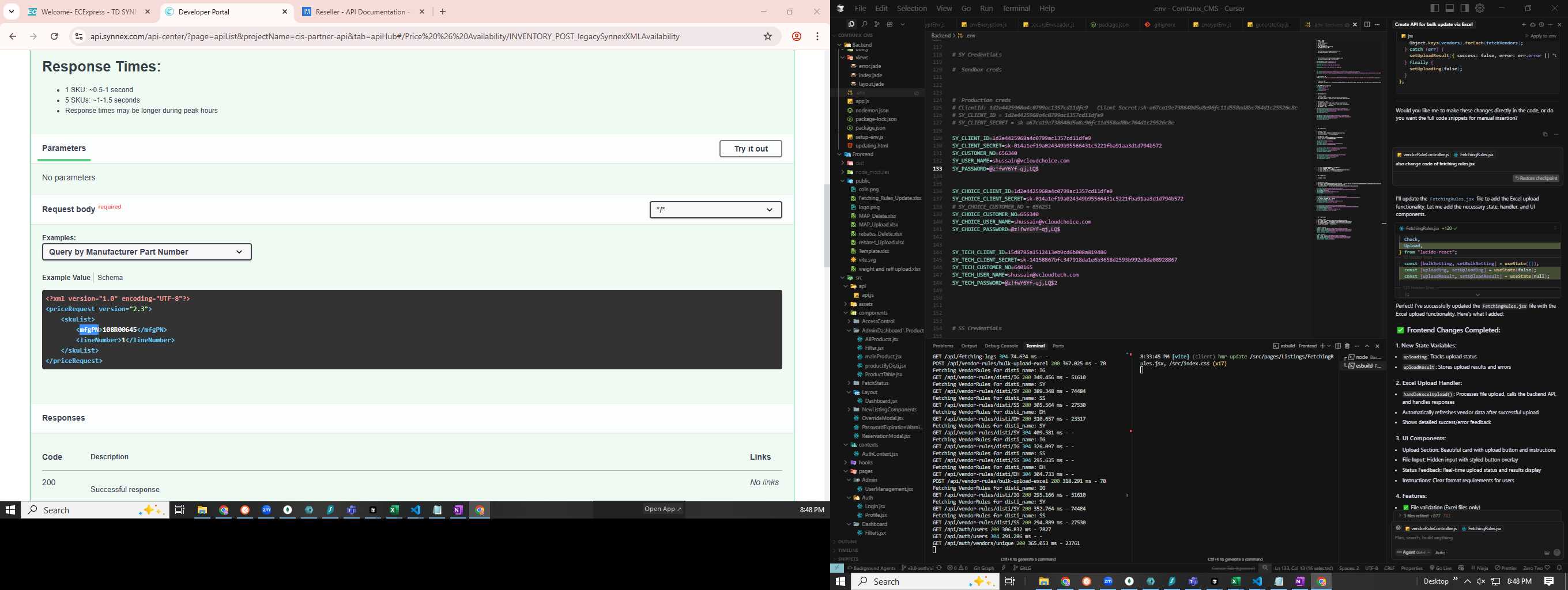Expand the node_modules folder
Image resolution: width=1568 pixels, height=590 pixels.
pyautogui.click(x=843, y=172)
